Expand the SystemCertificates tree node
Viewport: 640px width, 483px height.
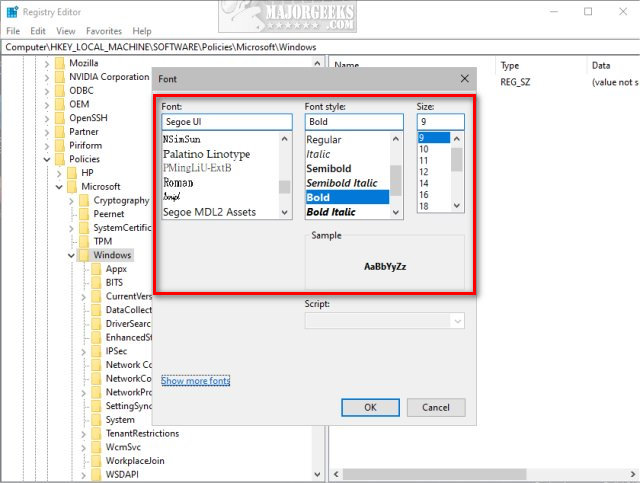pos(71,228)
